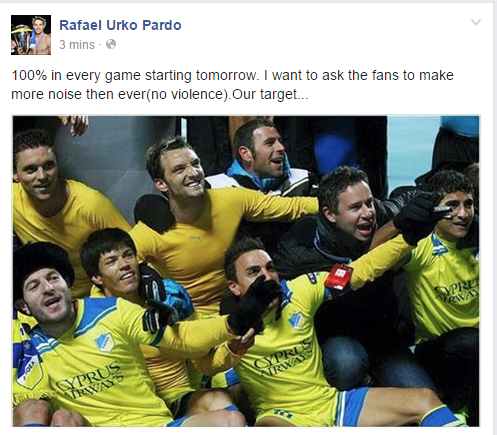This screenshot has width=497, height=435.
Task: Click "CYPRUS AIRWAYS" sponsor text on kneeling player's jersey
Action: (283, 358)
